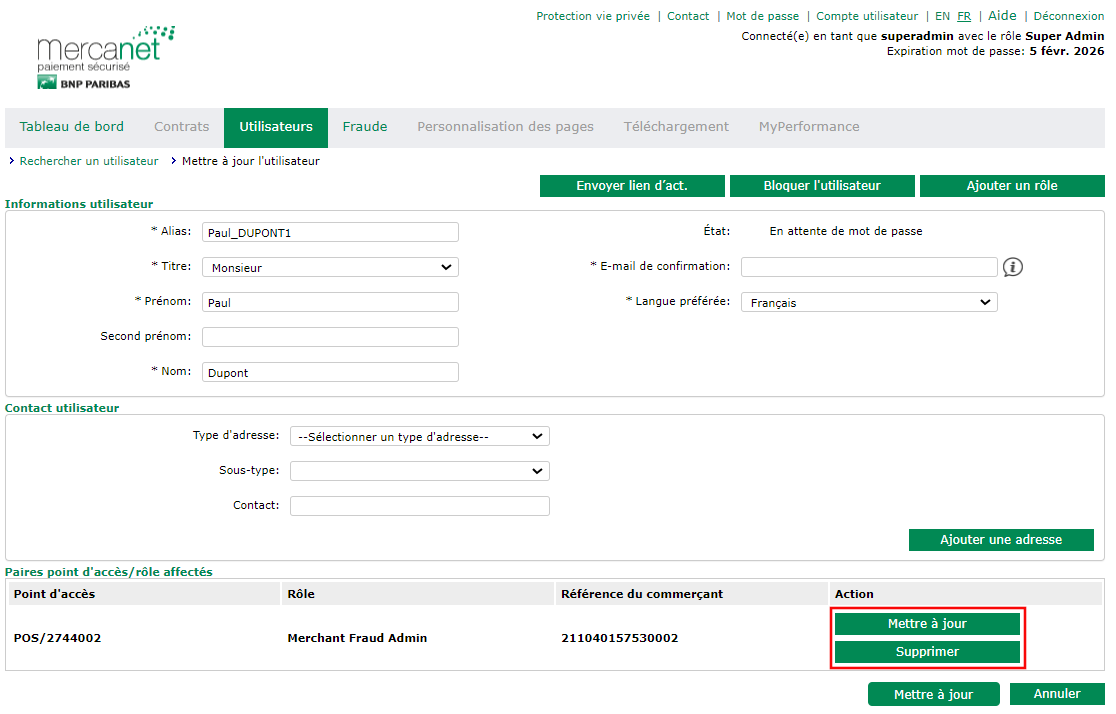Expand the Sous-type dropdown
The image size is (1116, 714).
419,471
